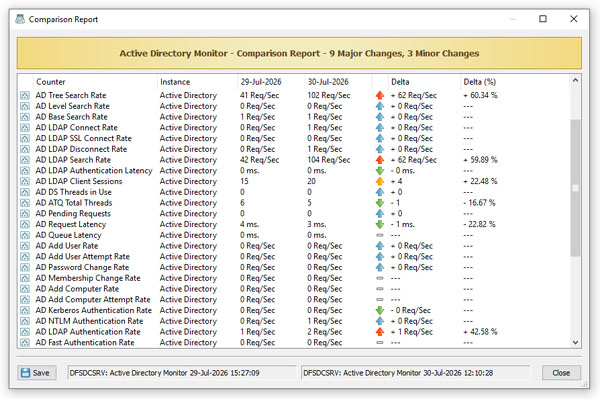This screenshot has width=600, height=399.
Task: Click the '+ 60.34 %' delta percent value
Action: tap(480, 95)
